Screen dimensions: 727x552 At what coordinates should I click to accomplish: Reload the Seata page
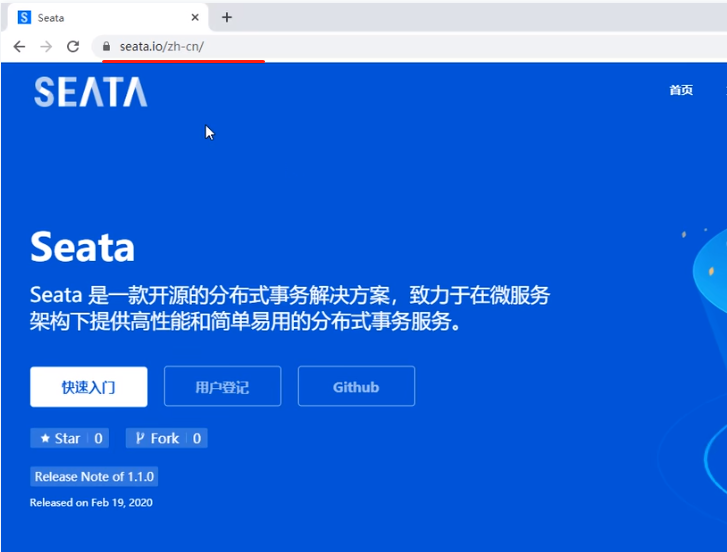point(73,46)
